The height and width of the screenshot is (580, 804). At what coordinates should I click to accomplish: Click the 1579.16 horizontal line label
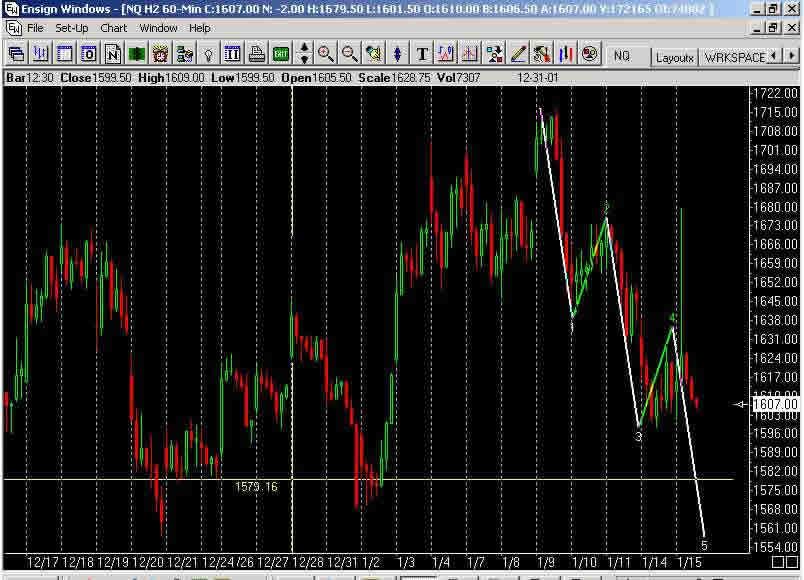[x=256, y=487]
